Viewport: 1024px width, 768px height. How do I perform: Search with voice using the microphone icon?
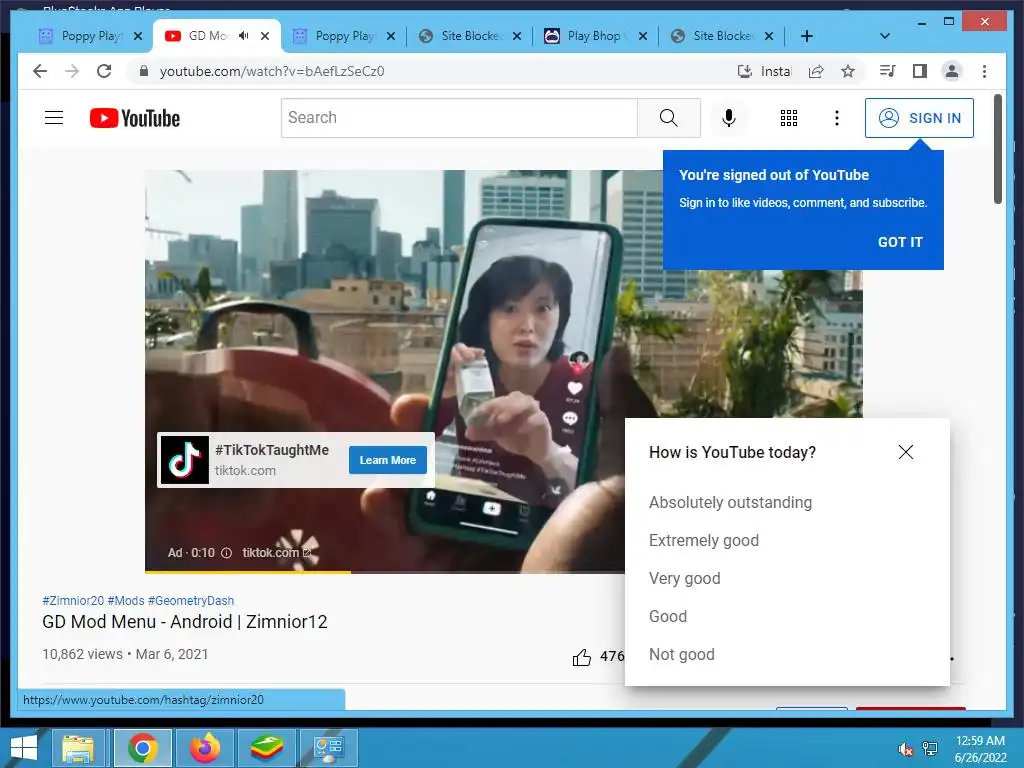click(x=729, y=118)
